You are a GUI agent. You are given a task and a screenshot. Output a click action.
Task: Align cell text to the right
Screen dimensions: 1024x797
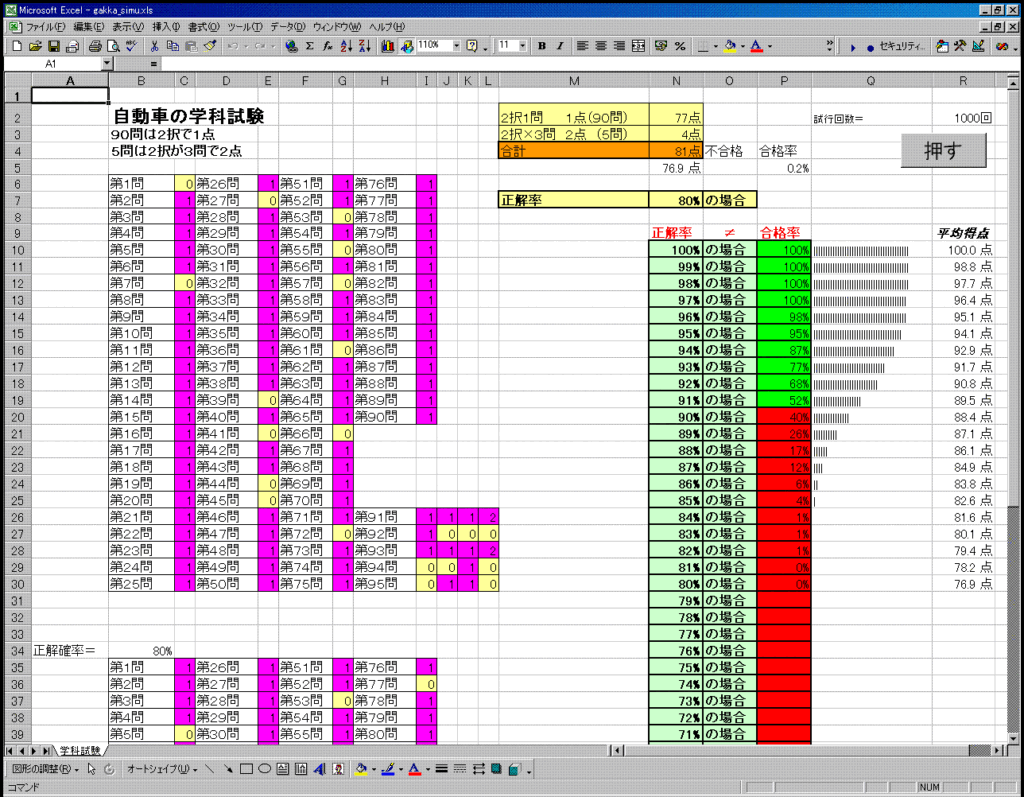click(x=619, y=46)
